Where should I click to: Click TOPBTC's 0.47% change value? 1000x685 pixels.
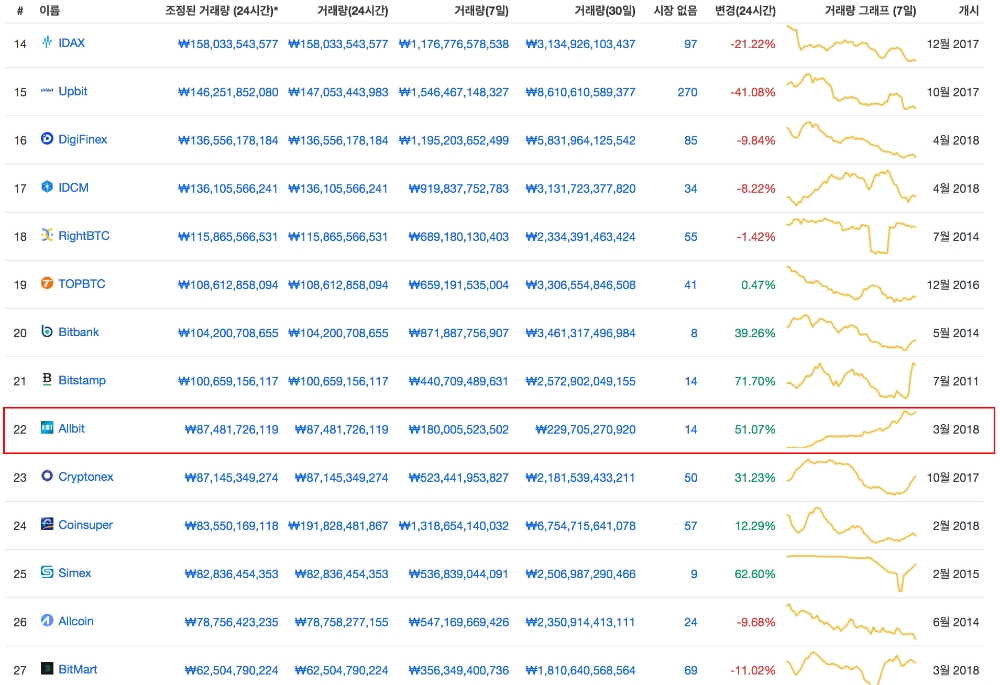coord(758,285)
